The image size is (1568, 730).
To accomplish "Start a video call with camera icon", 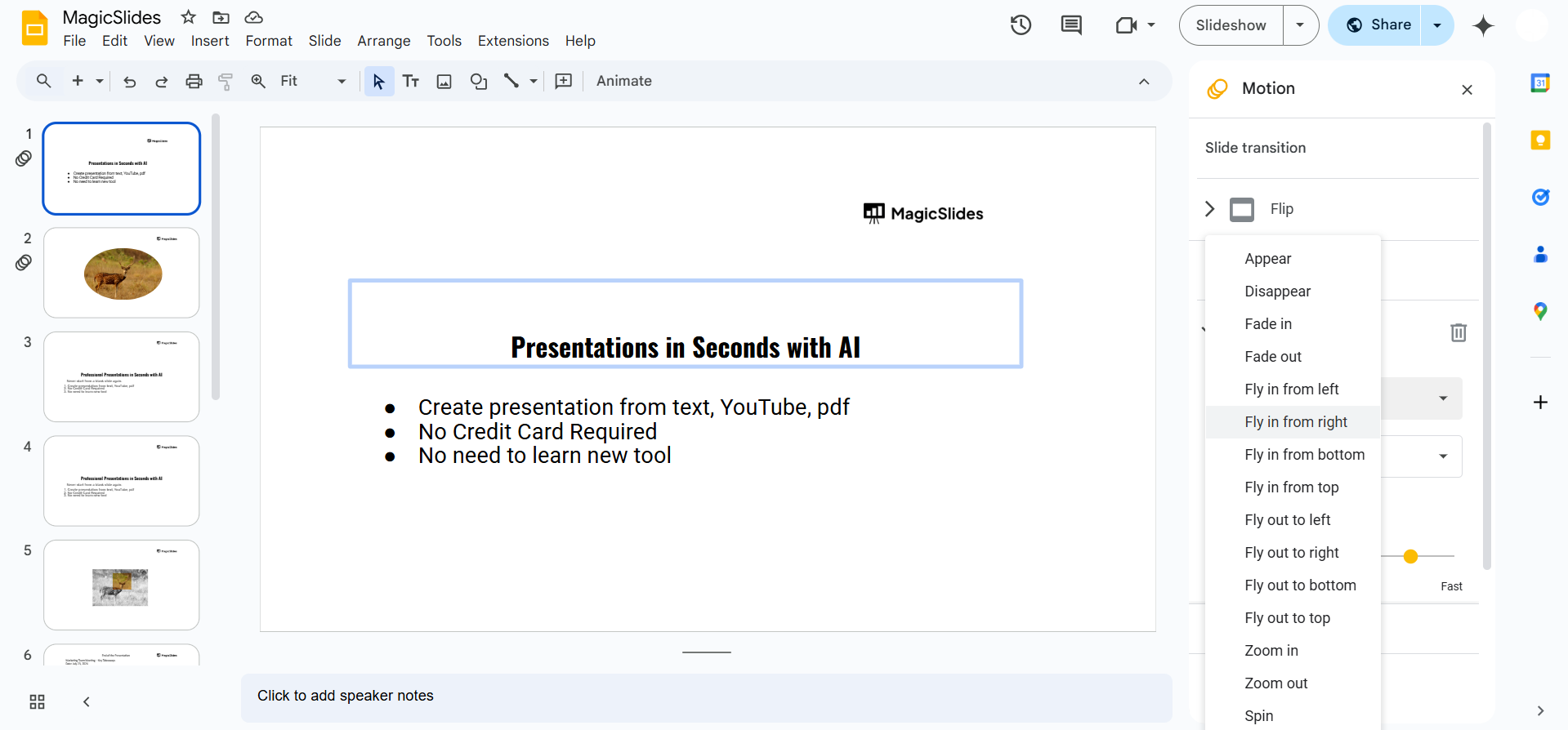I will [x=1126, y=25].
